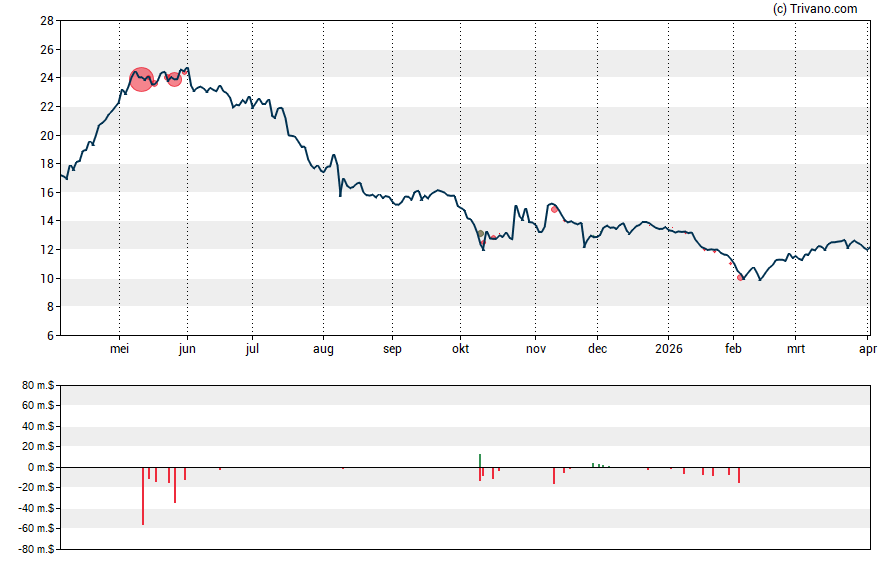The width and height of the screenshot is (888, 565).
Task: Click the '0 m.$' axis label
Action: tap(40, 467)
